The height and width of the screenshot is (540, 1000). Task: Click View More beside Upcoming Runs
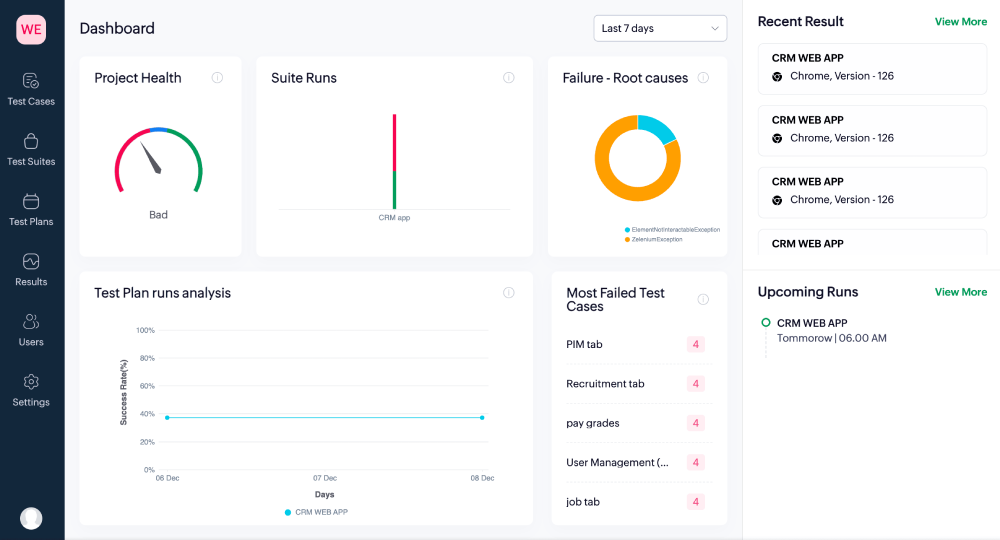point(960,292)
